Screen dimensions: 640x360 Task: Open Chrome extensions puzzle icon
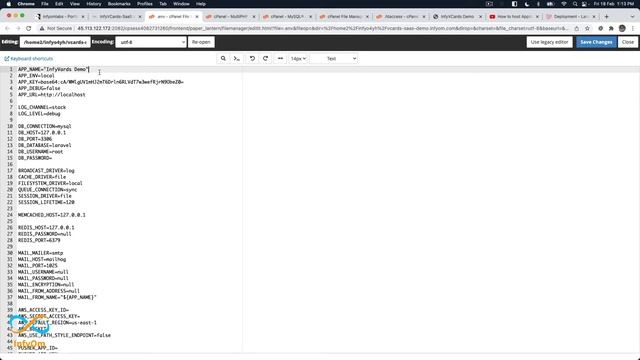611,29
